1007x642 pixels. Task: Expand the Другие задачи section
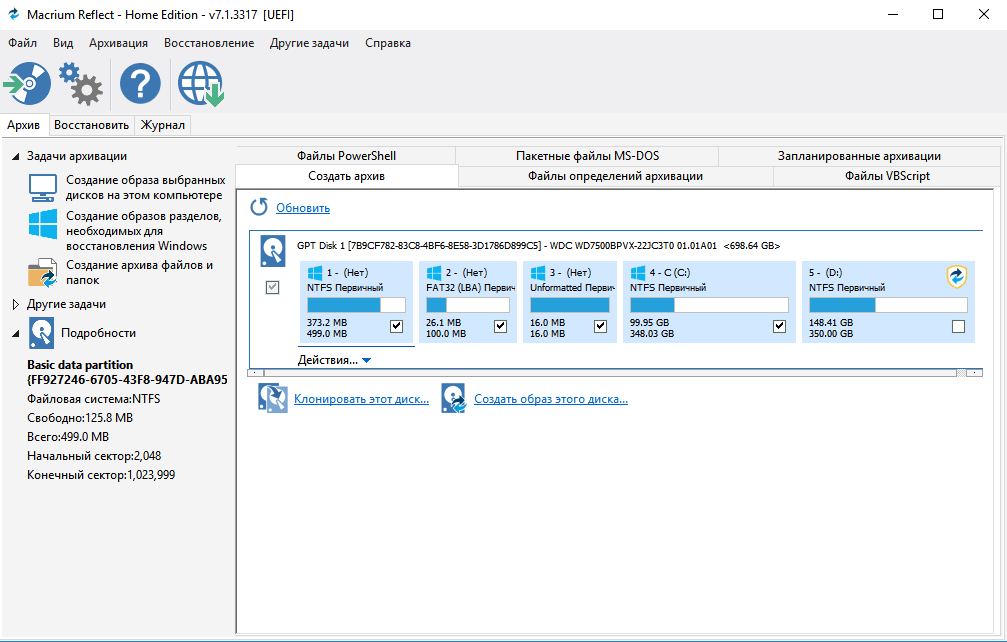15,304
